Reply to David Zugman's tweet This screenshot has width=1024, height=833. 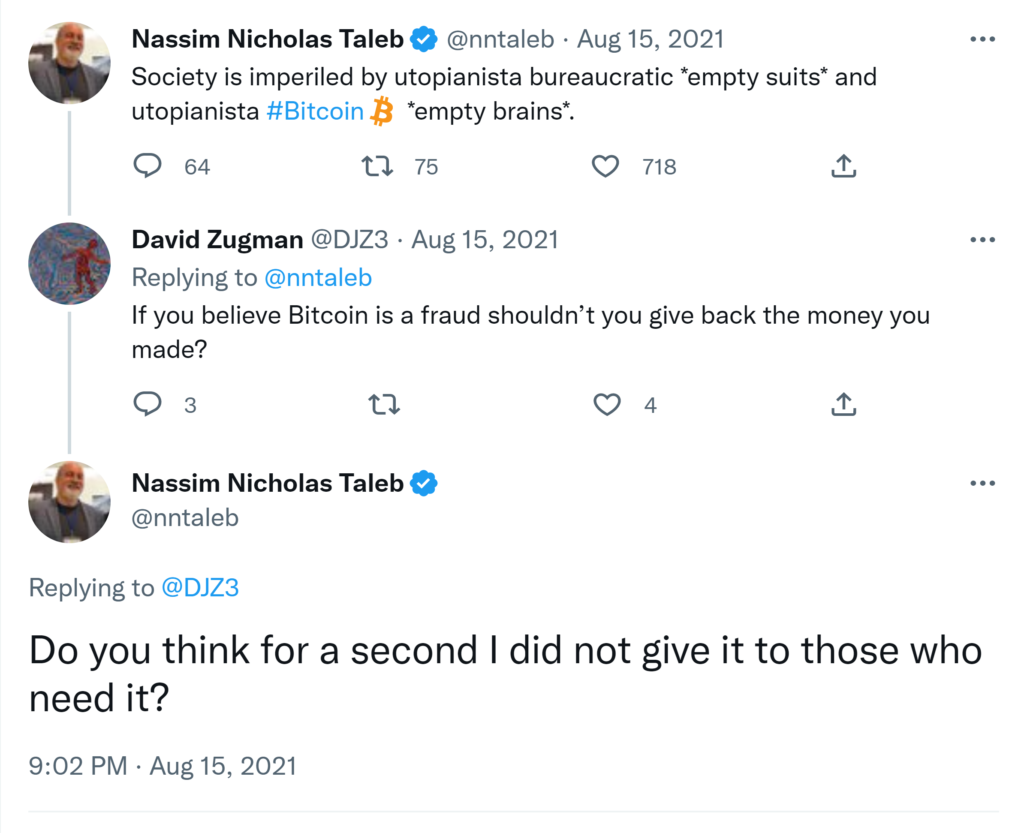(148, 405)
